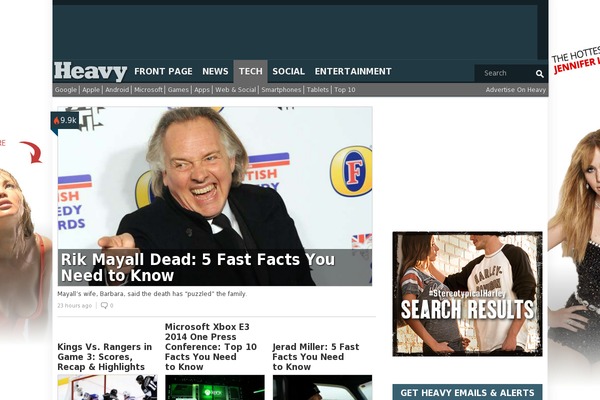Click the 9.9k flame popularity badge
The width and height of the screenshot is (600, 400).
(65, 121)
